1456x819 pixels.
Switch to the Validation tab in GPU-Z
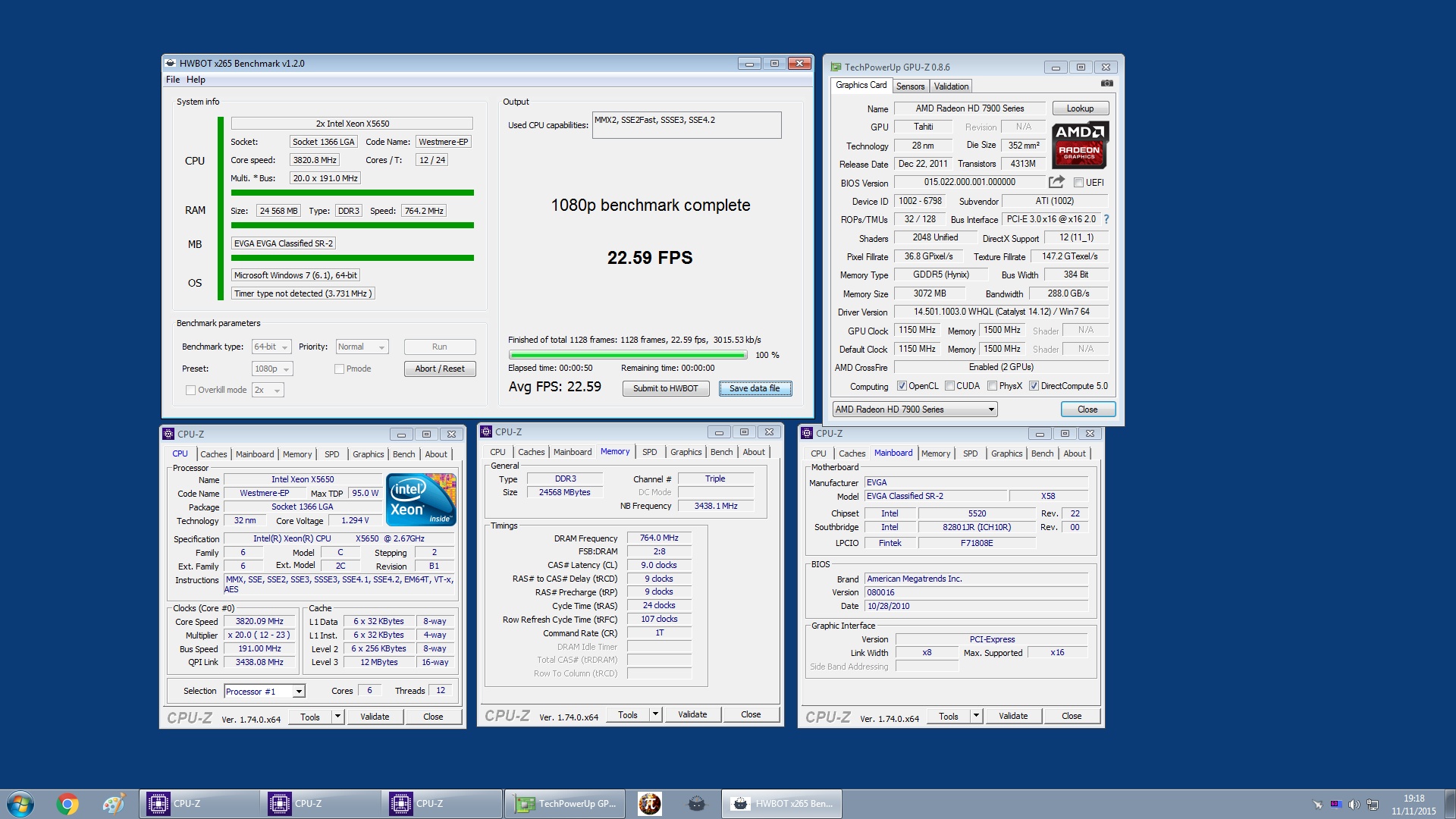tap(951, 86)
